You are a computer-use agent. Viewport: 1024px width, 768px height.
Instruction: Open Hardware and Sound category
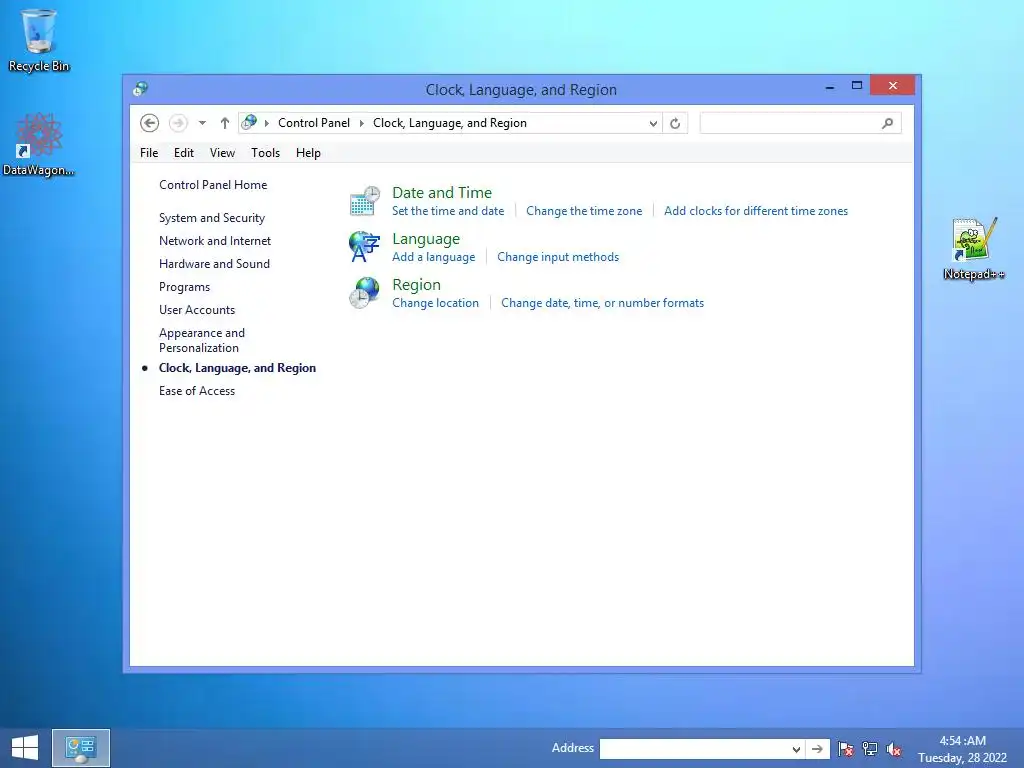point(214,263)
